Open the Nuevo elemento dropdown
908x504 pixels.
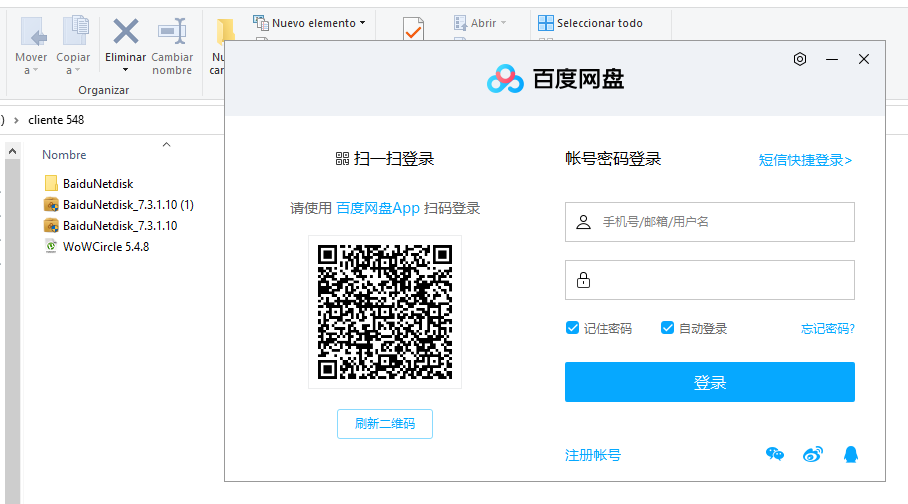pos(309,23)
